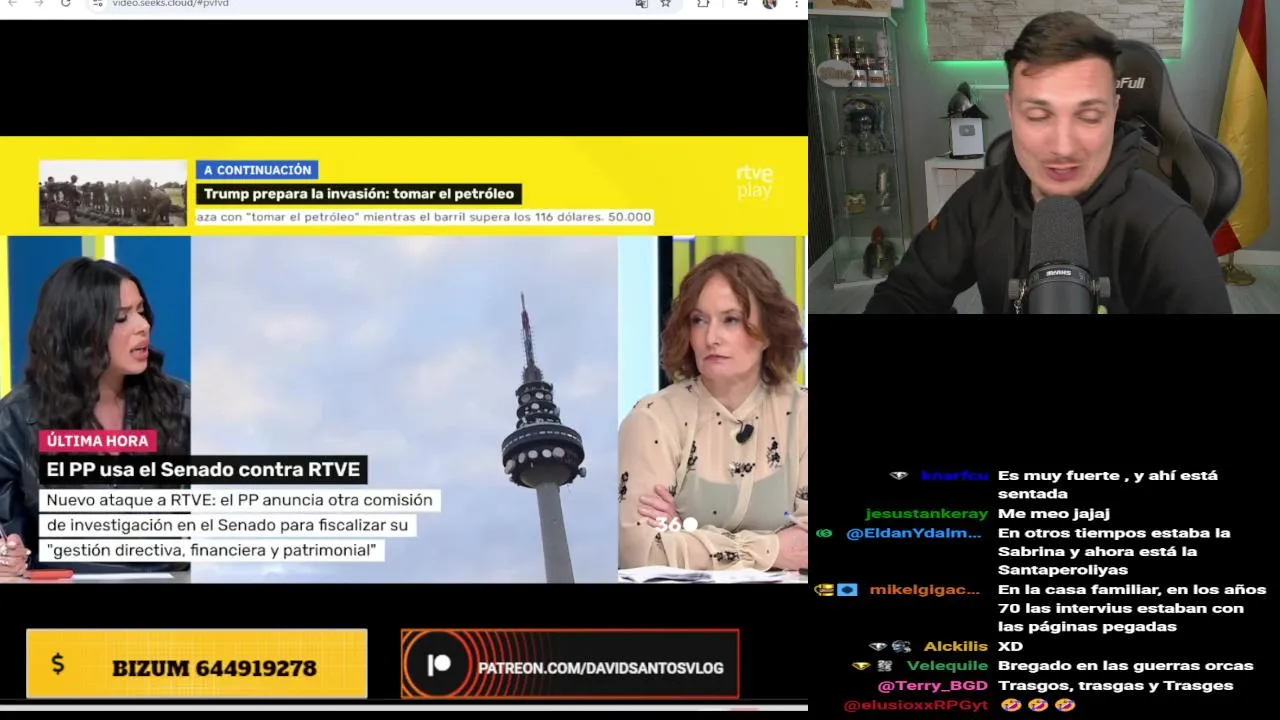Image resolution: width=1280 pixels, height=720 pixels.
Task: Click the A CONTINUACIÓN blue label
Action: pos(257,170)
